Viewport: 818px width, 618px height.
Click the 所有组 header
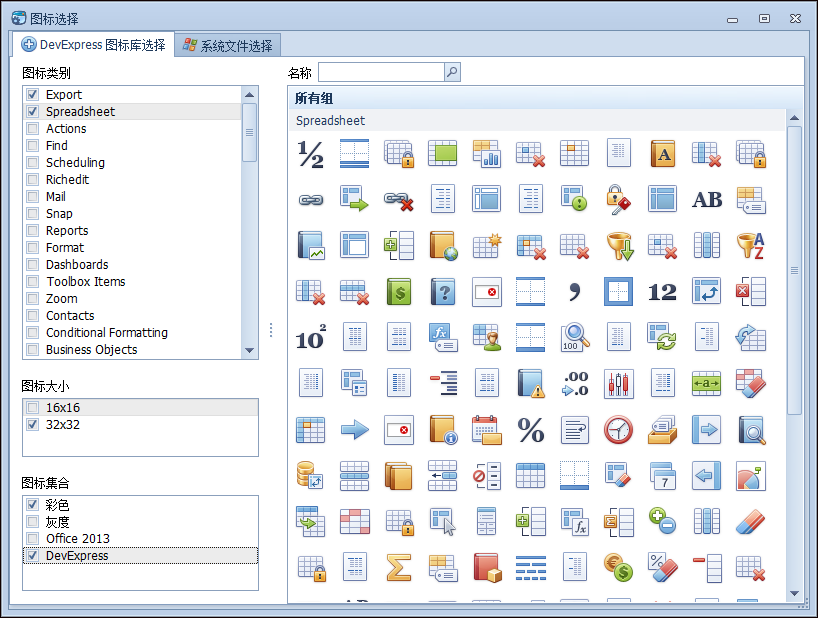545,98
